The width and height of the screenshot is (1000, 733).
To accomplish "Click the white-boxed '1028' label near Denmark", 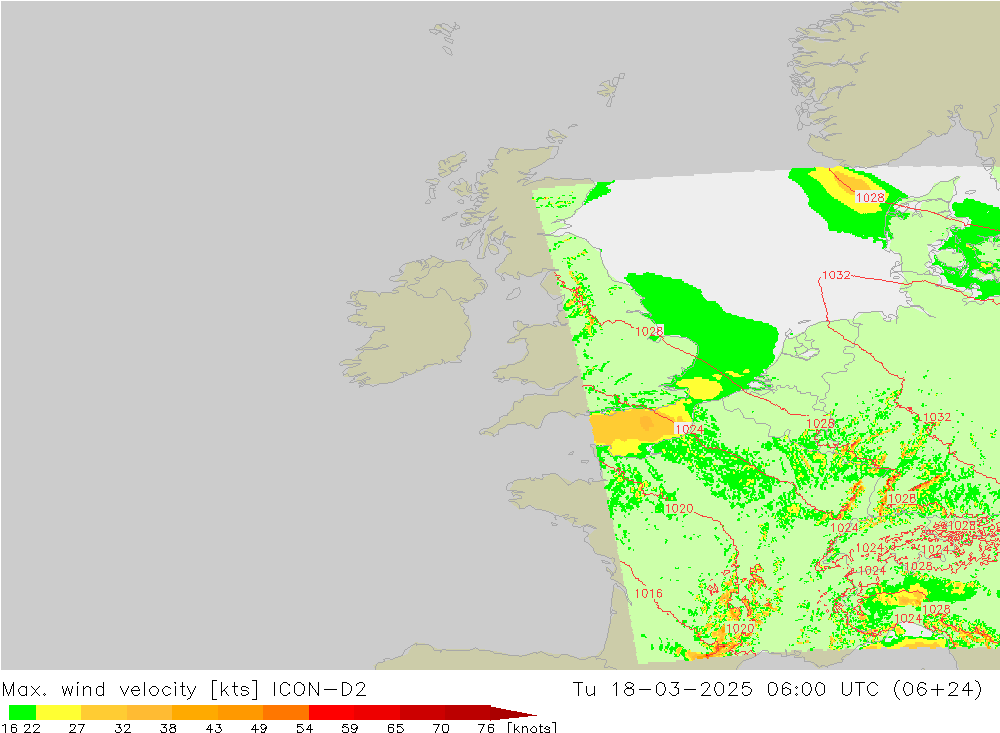I will [871, 198].
